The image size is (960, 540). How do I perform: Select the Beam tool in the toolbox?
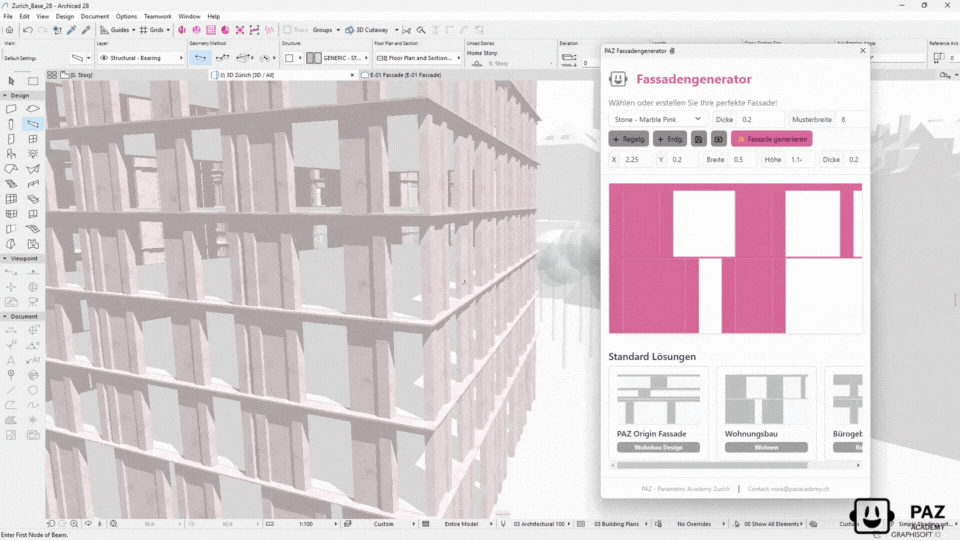point(33,124)
